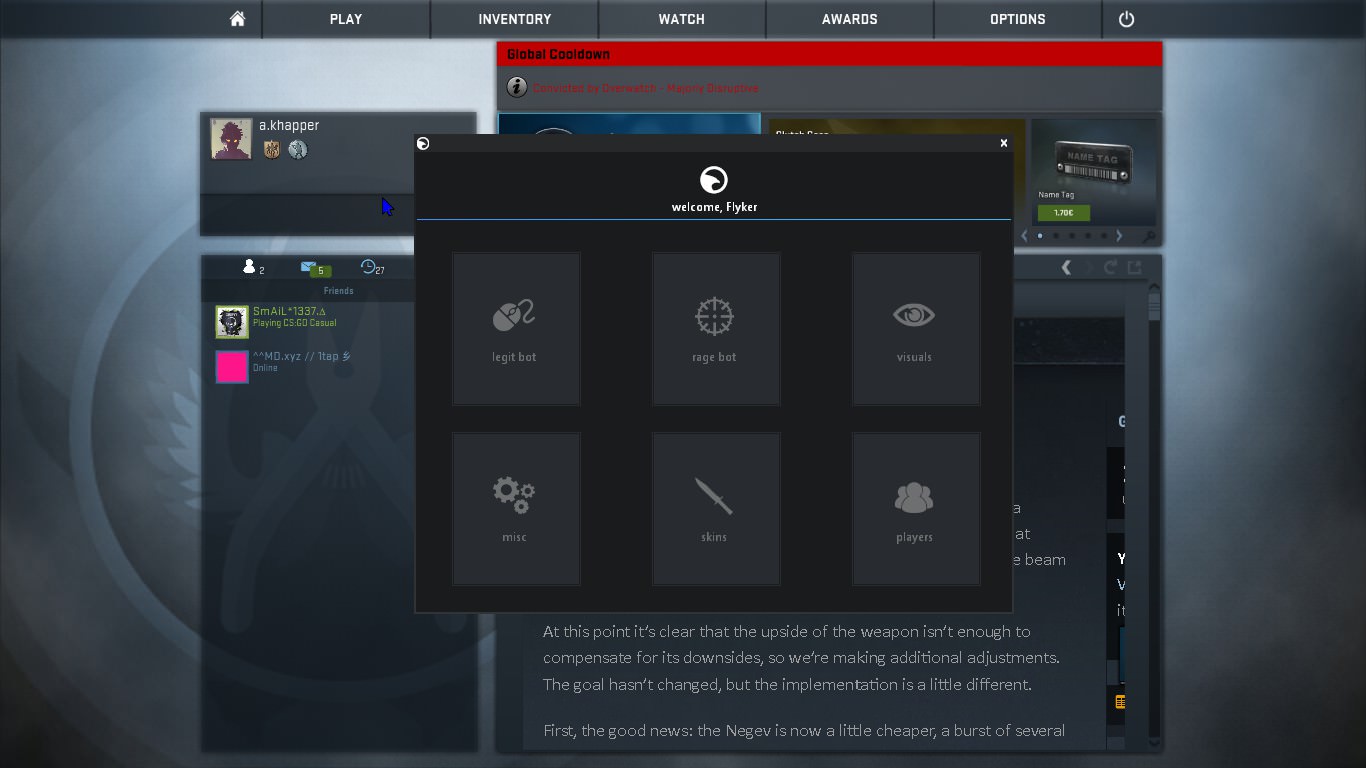Buy the Name Tag for 1.70€
This screenshot has height=768, width=1366.
click(1063, 213)
